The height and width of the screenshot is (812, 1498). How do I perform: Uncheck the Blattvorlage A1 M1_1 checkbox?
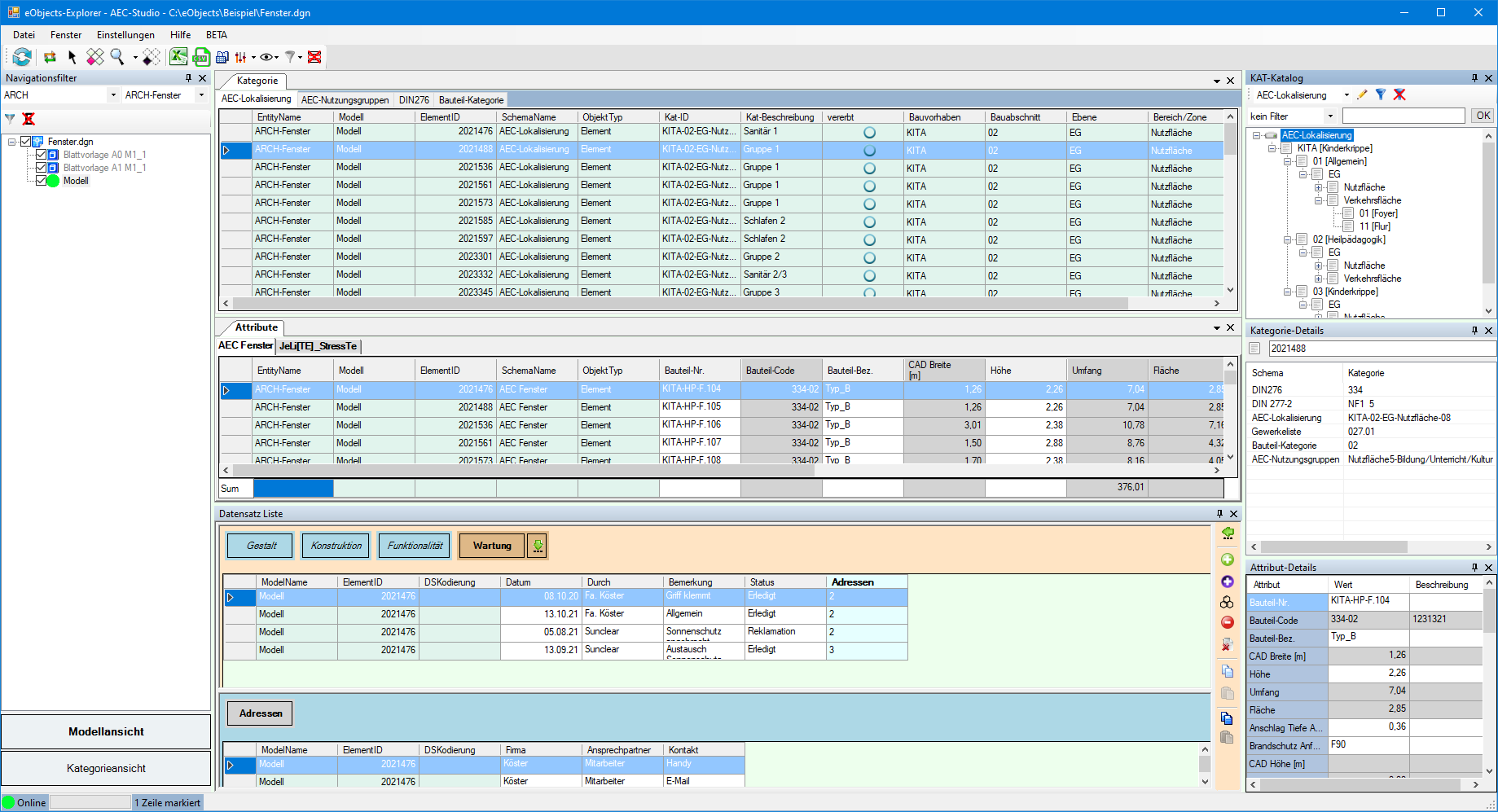pyautogui.click(x=41, y=168)
